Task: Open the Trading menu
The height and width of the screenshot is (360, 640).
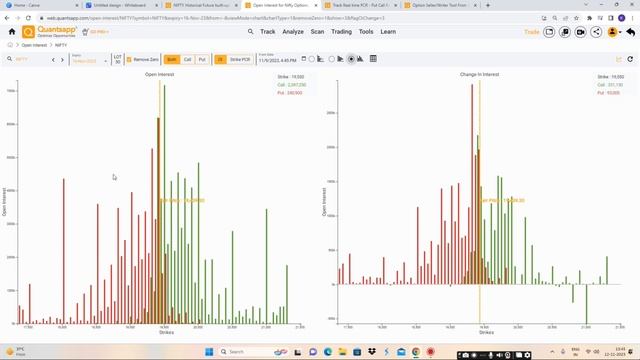Action: click(x=341, y=32)
